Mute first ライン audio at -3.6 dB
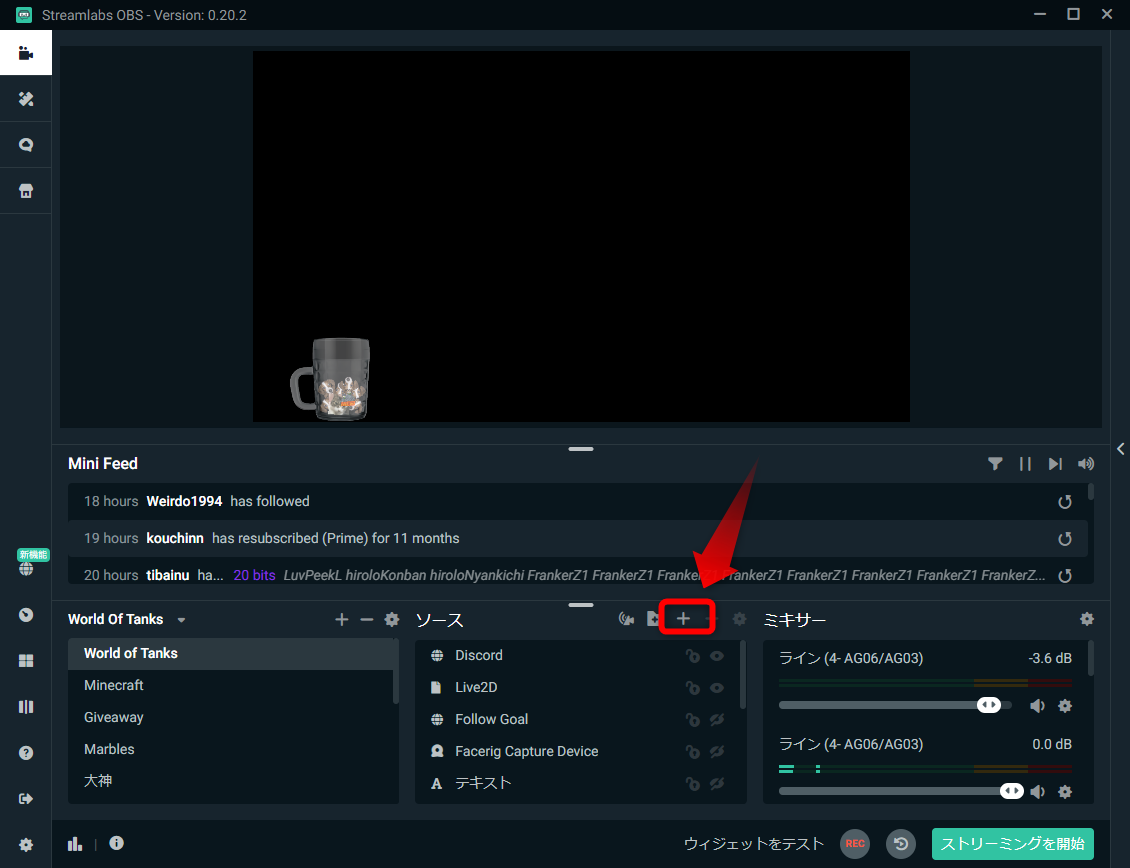 click(1037, 706)
